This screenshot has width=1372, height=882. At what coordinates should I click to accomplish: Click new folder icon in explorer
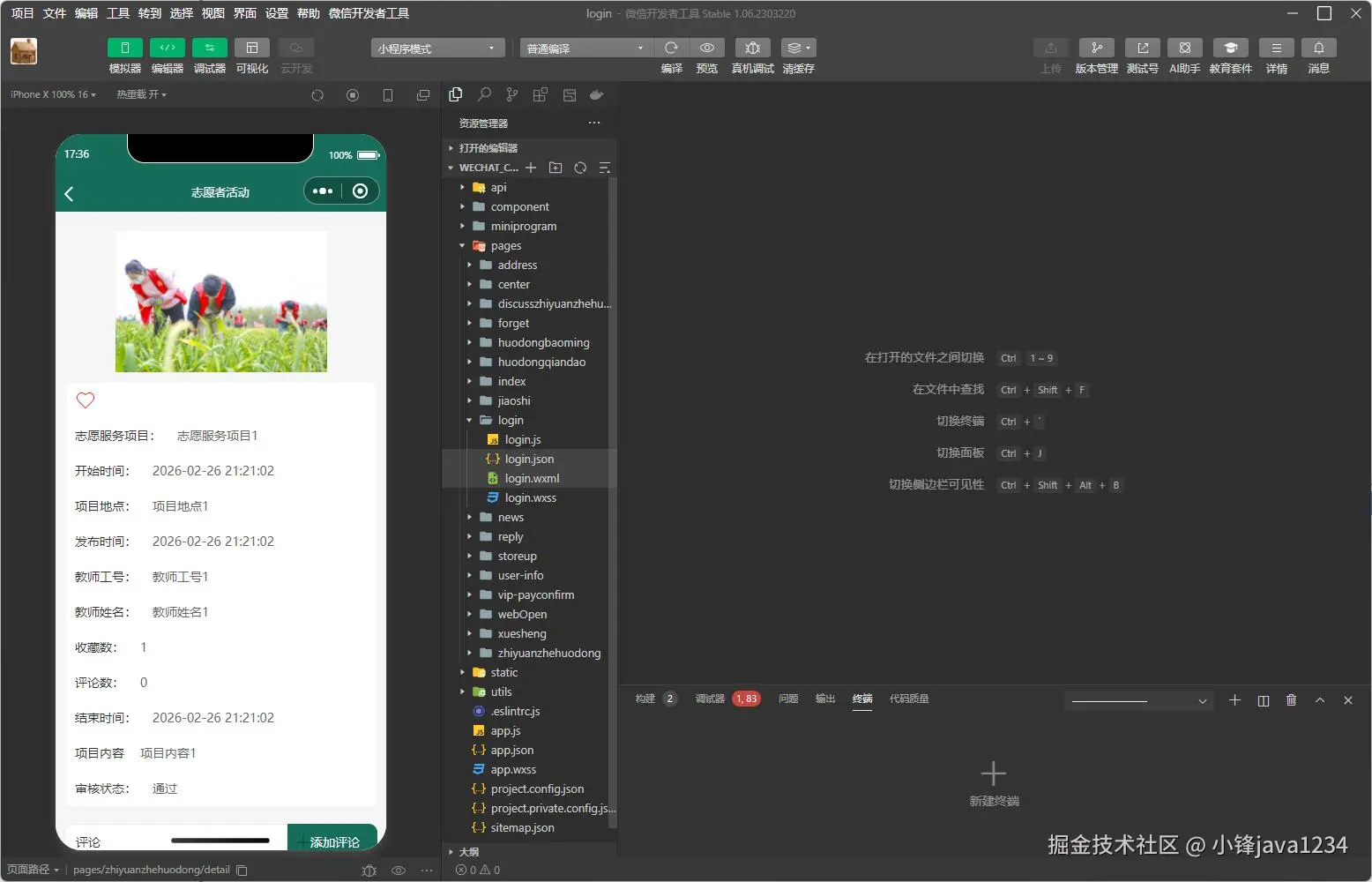click(x=556, y=168)
